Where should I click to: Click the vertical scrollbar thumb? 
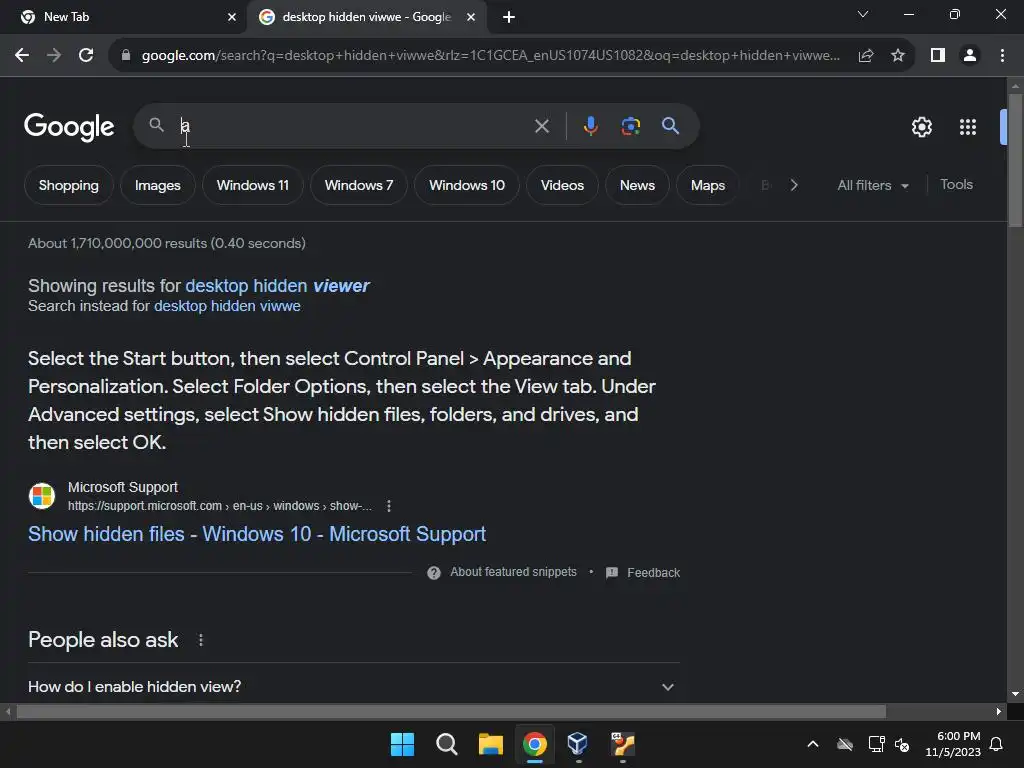(1015, 161)
